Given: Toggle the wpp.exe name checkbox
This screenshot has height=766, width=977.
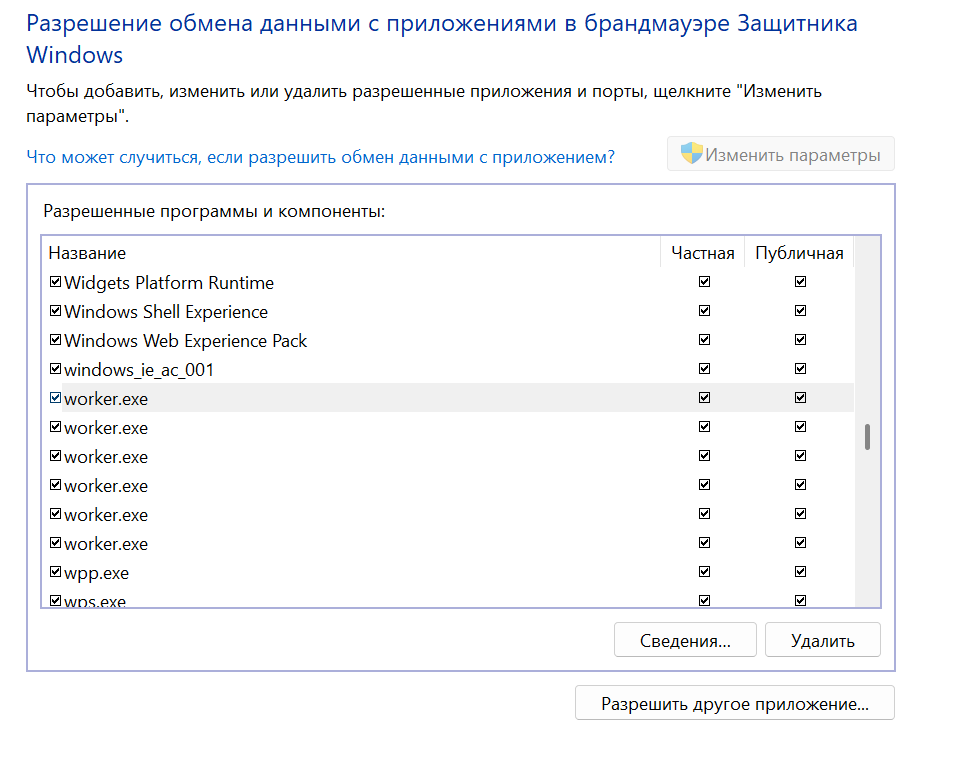Looking at the screenshot, I should (x=55, y=572).
